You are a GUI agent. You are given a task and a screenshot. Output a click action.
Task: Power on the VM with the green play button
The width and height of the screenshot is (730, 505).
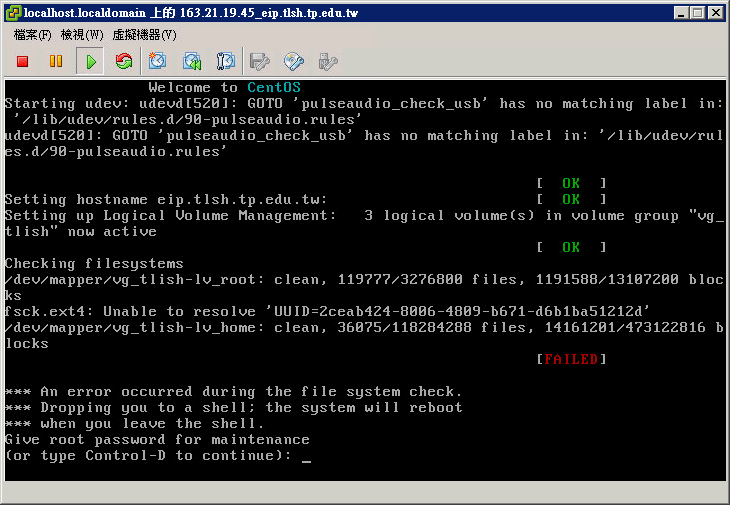pyautogui.click(x=90, y=61)
